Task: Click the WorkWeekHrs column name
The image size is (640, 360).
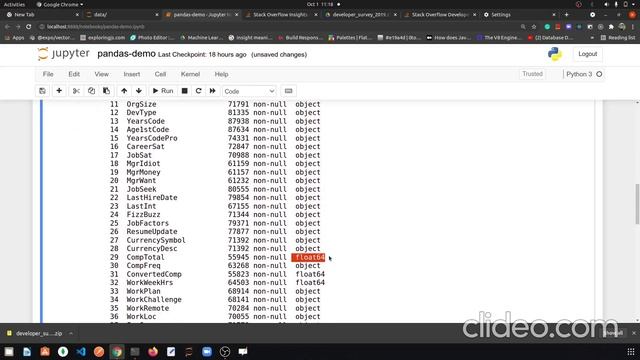Action: [x=150, y=282]
